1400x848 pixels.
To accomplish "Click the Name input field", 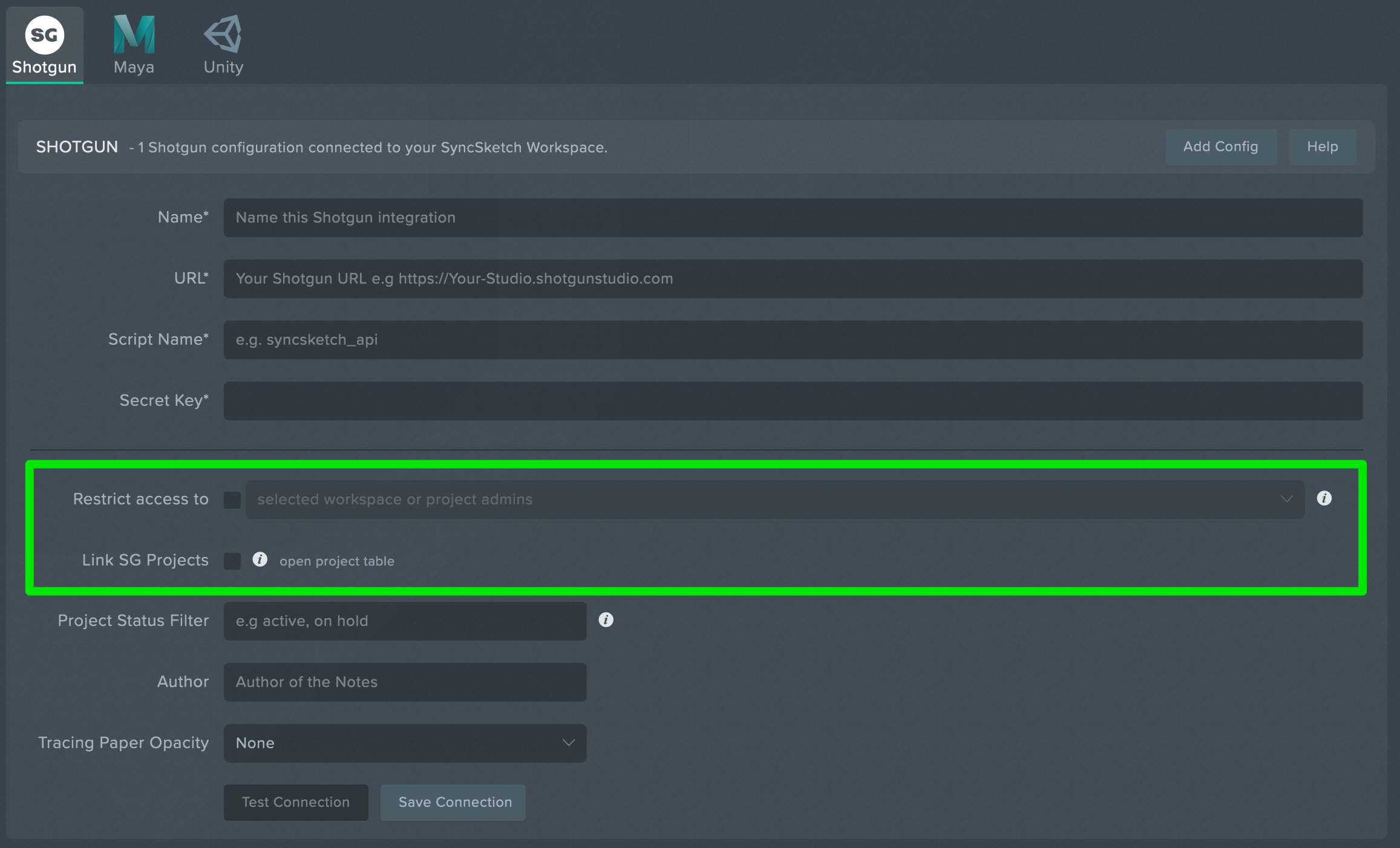I will click(793, 218).
